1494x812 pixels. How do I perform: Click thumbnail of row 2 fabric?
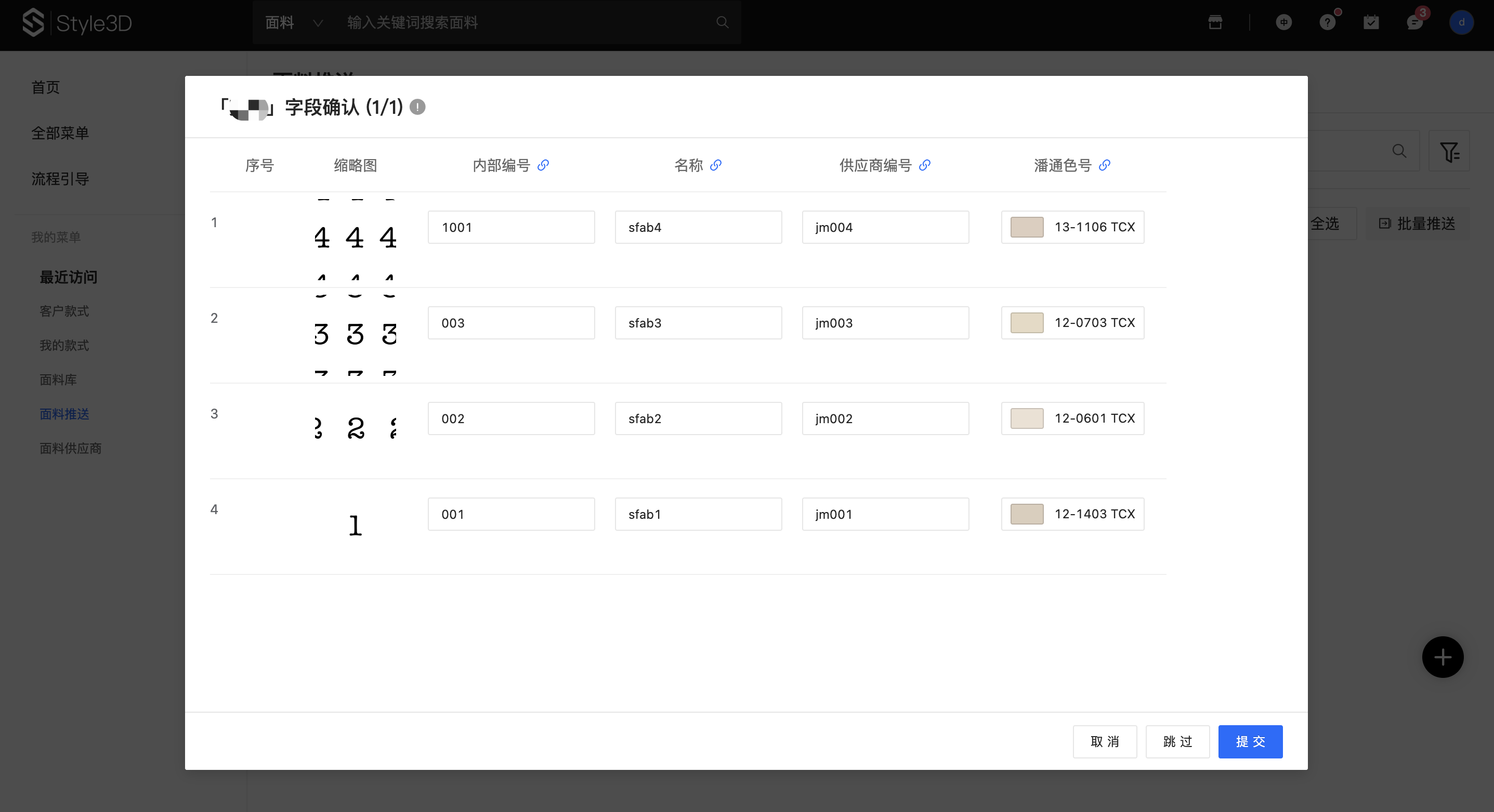click(x=356, y=335)
